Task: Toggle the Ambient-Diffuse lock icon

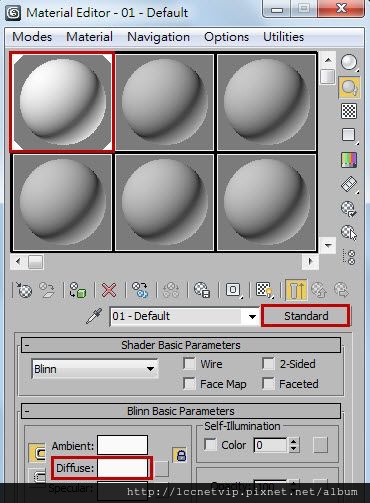Action: tap(180, 455)
